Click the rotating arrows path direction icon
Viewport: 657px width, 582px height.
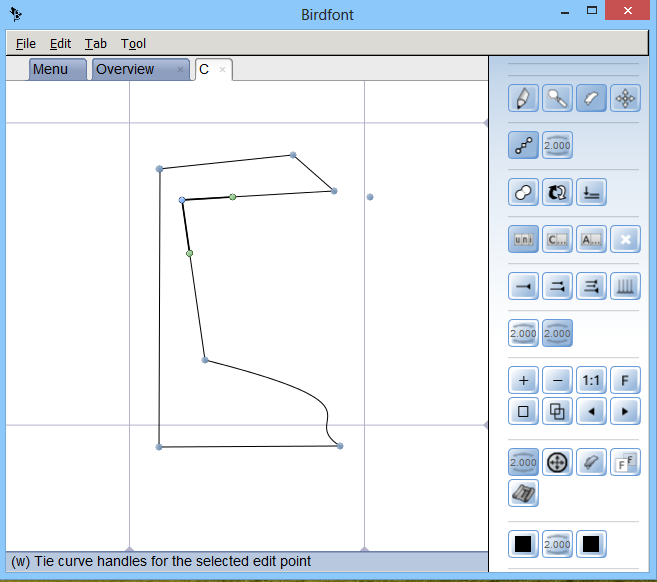click(557, 192)
